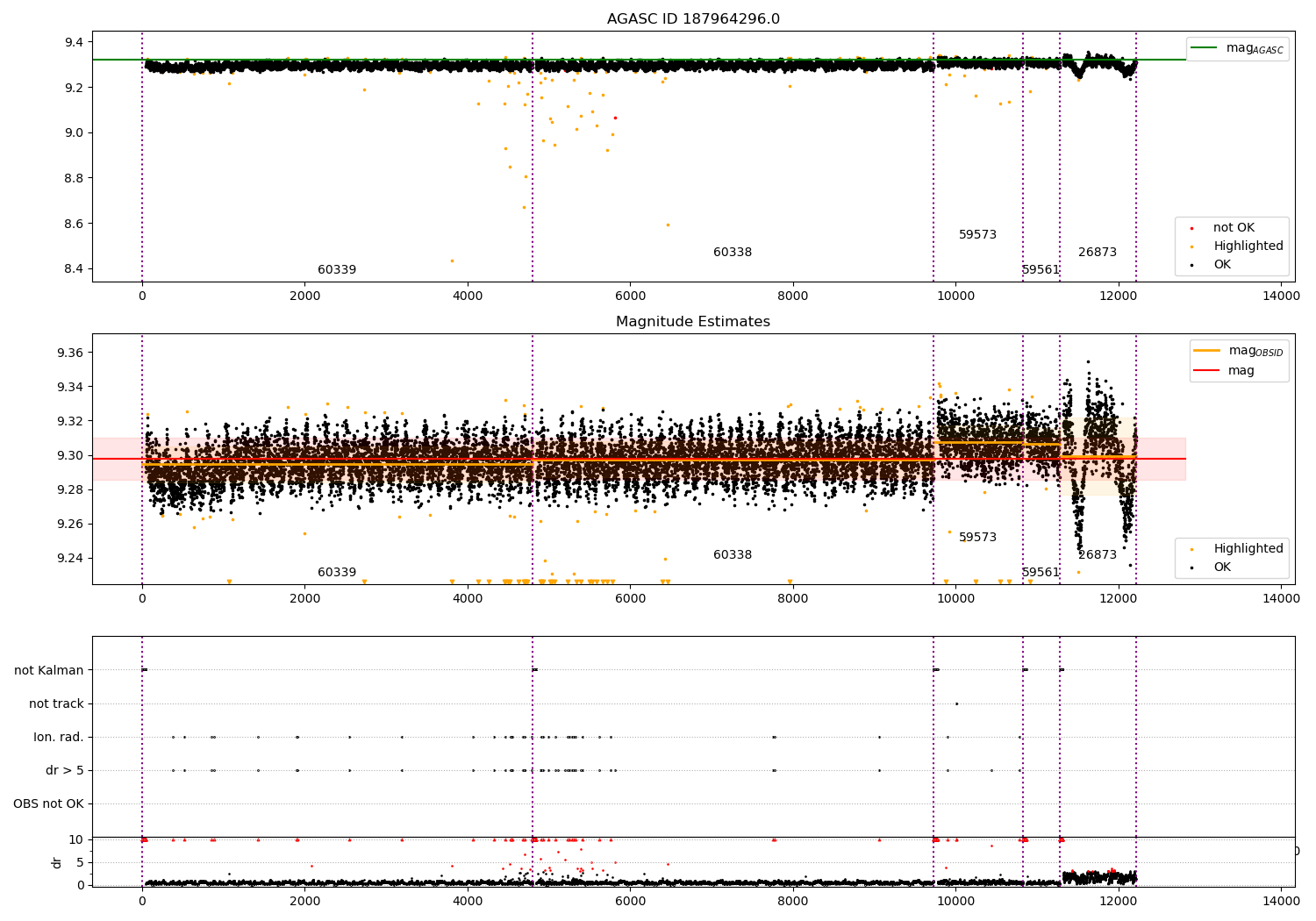Click the 8.8 y-axis tick label
The height and width of the screenshot is (921, 1316).
75,178
